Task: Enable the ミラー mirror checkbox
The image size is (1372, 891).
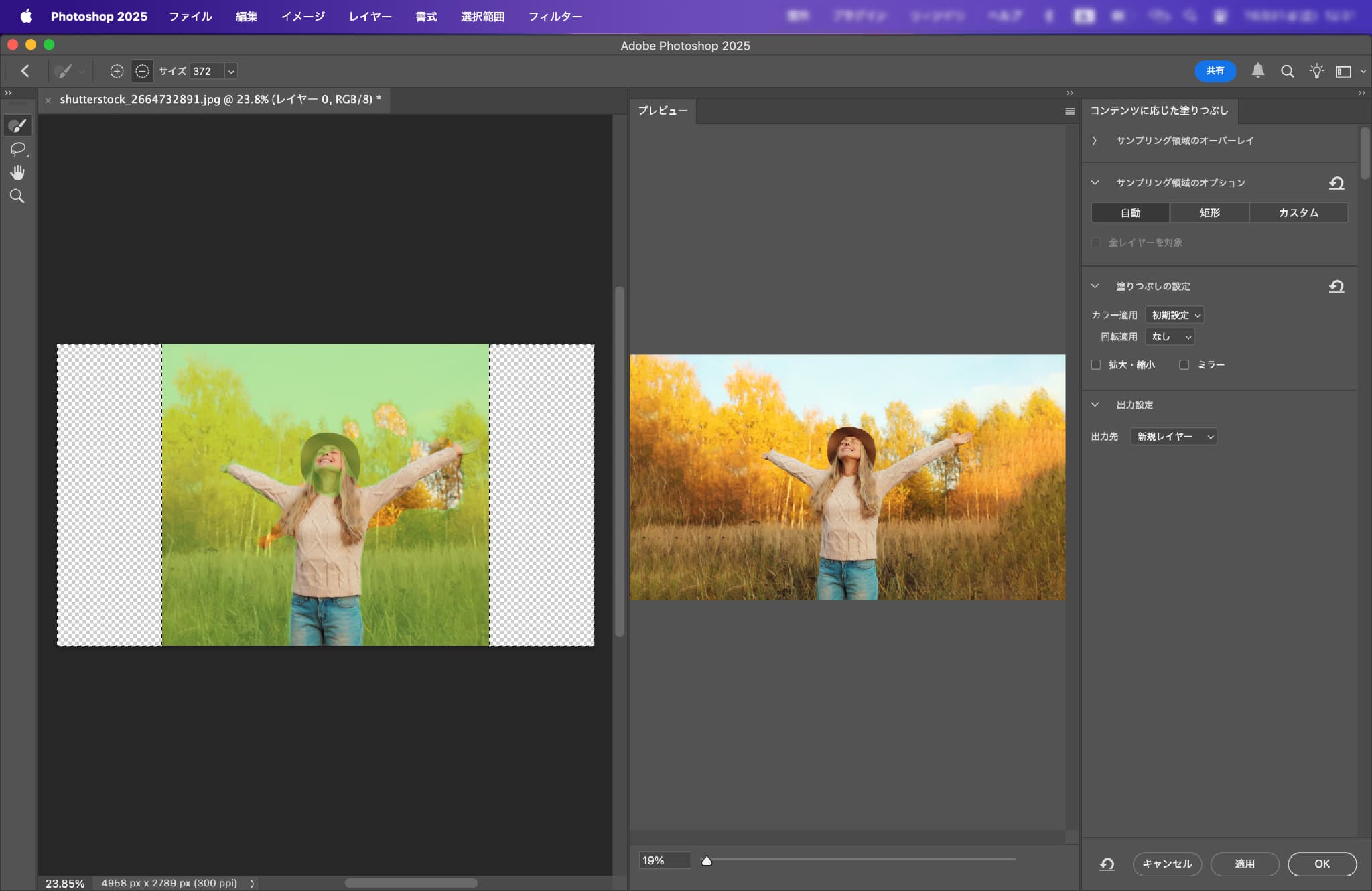Action: (x=1184, y=365)
